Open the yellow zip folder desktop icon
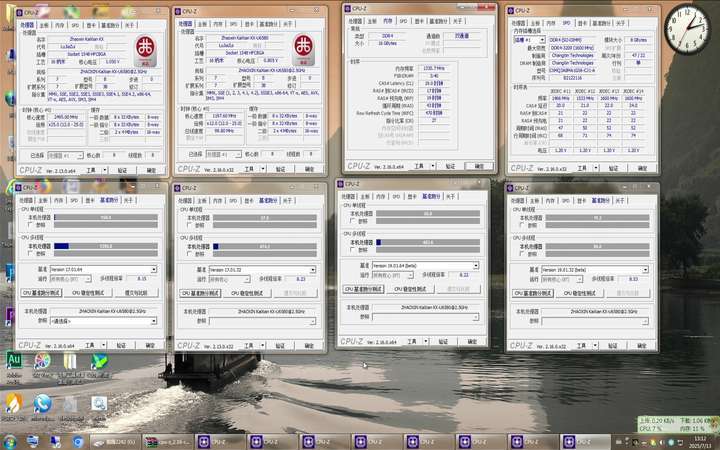Viewport: 720px width, 450px height. pyautogui.click(x=70, y=361)
